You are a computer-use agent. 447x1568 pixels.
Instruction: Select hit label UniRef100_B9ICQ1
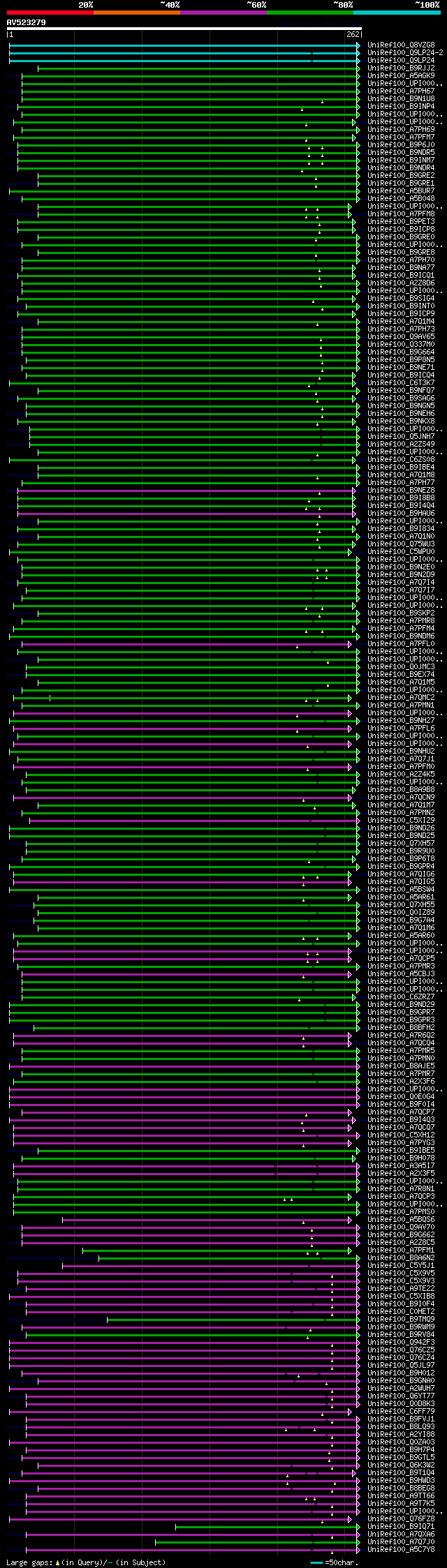[401, 276]
